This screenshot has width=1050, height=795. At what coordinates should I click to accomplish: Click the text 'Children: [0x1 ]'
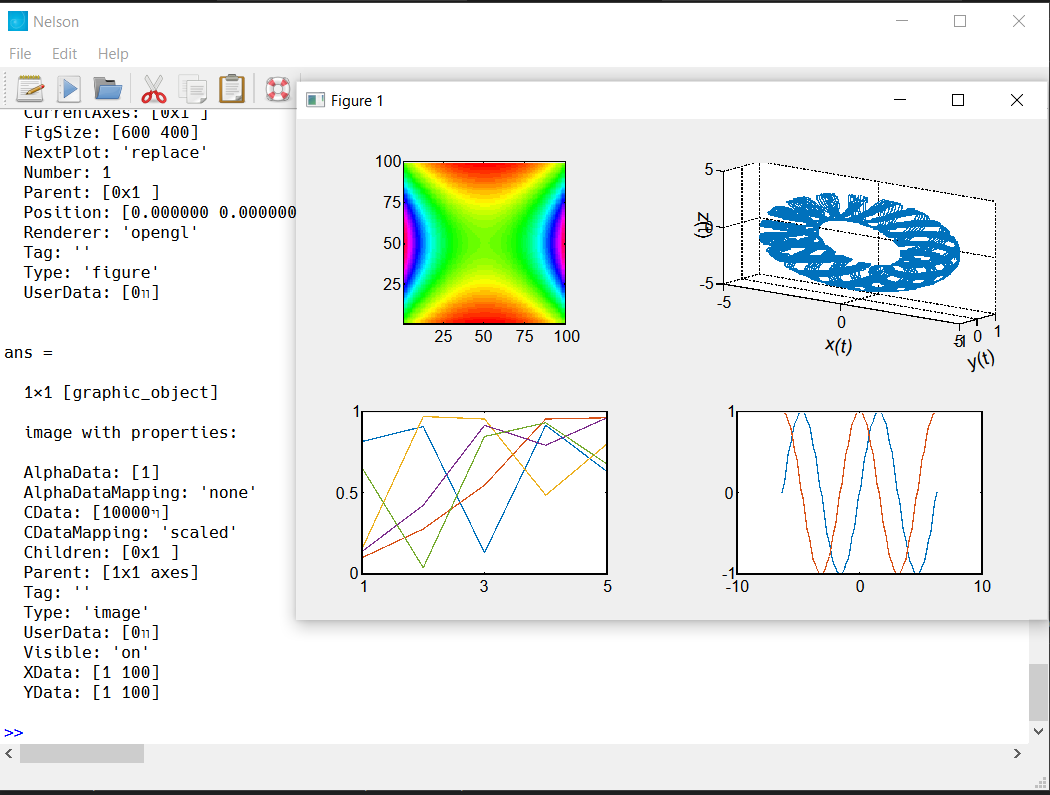101,553
